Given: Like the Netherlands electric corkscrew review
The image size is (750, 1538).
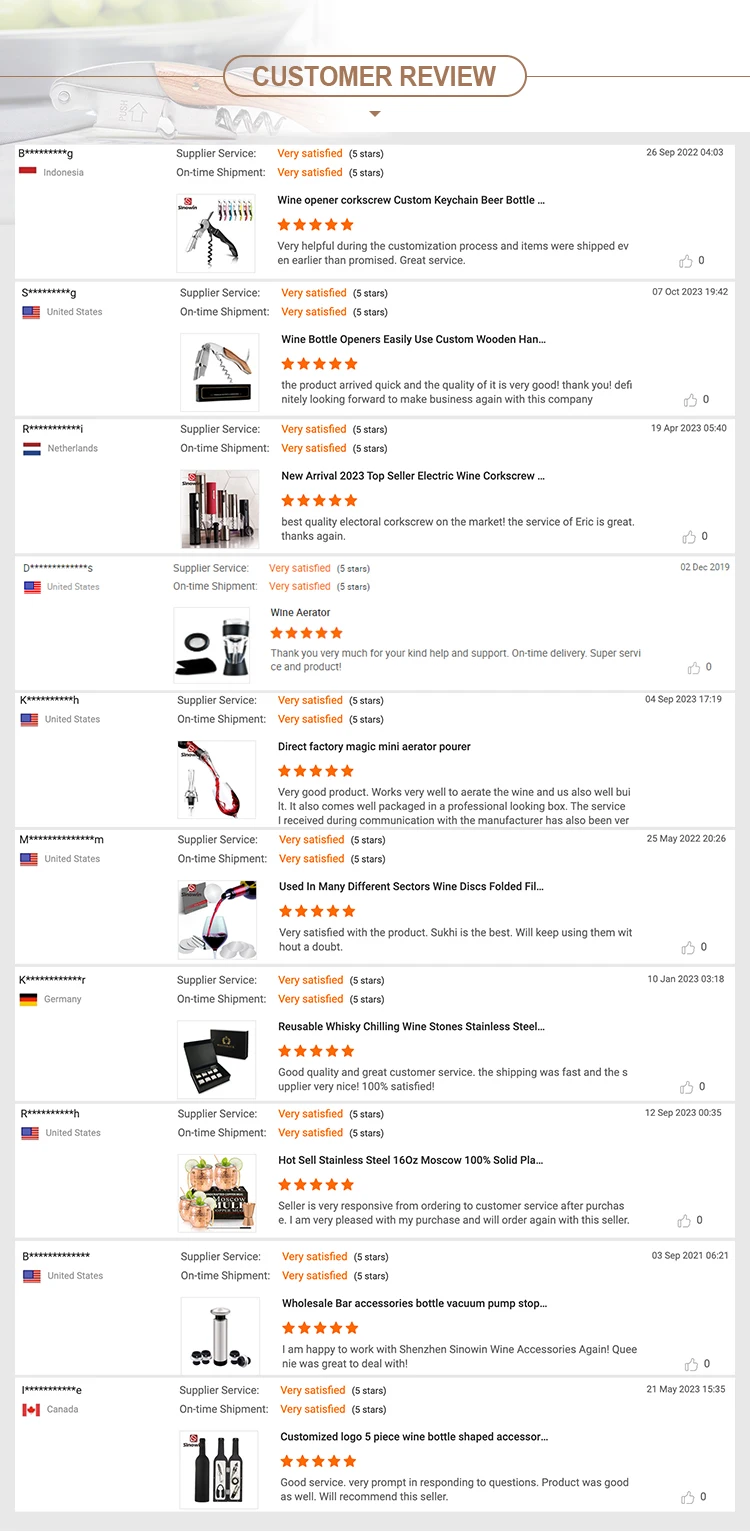Looking at the screenshot, I should point(689,537).
